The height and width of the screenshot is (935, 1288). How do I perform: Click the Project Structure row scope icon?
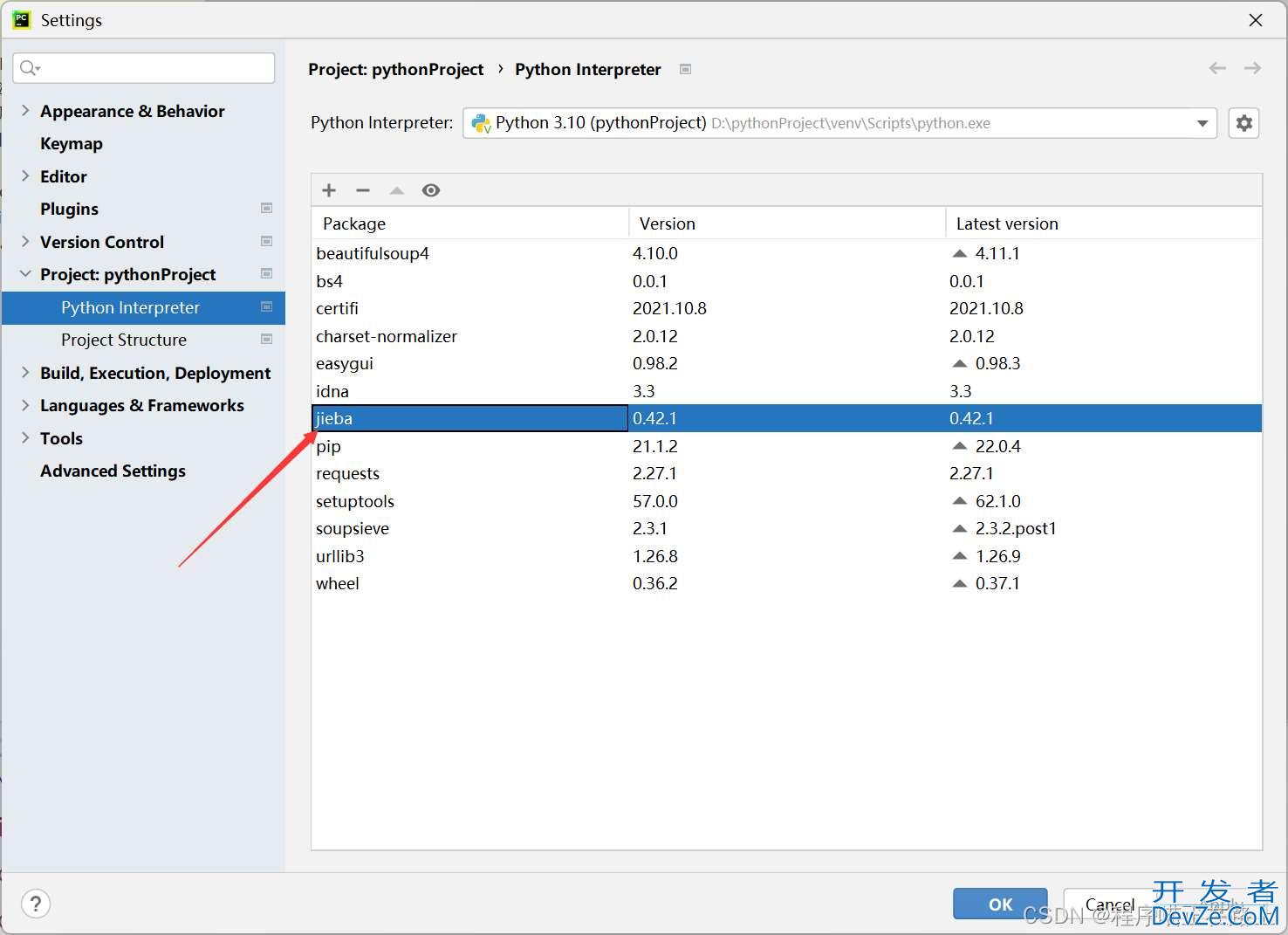[267, 339]
